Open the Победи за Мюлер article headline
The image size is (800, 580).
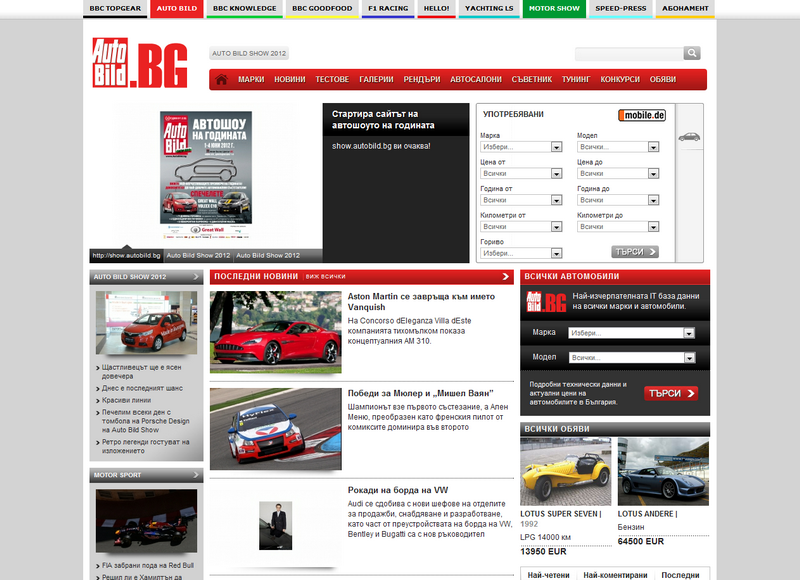pyautogui.click(x=420, y=393)
